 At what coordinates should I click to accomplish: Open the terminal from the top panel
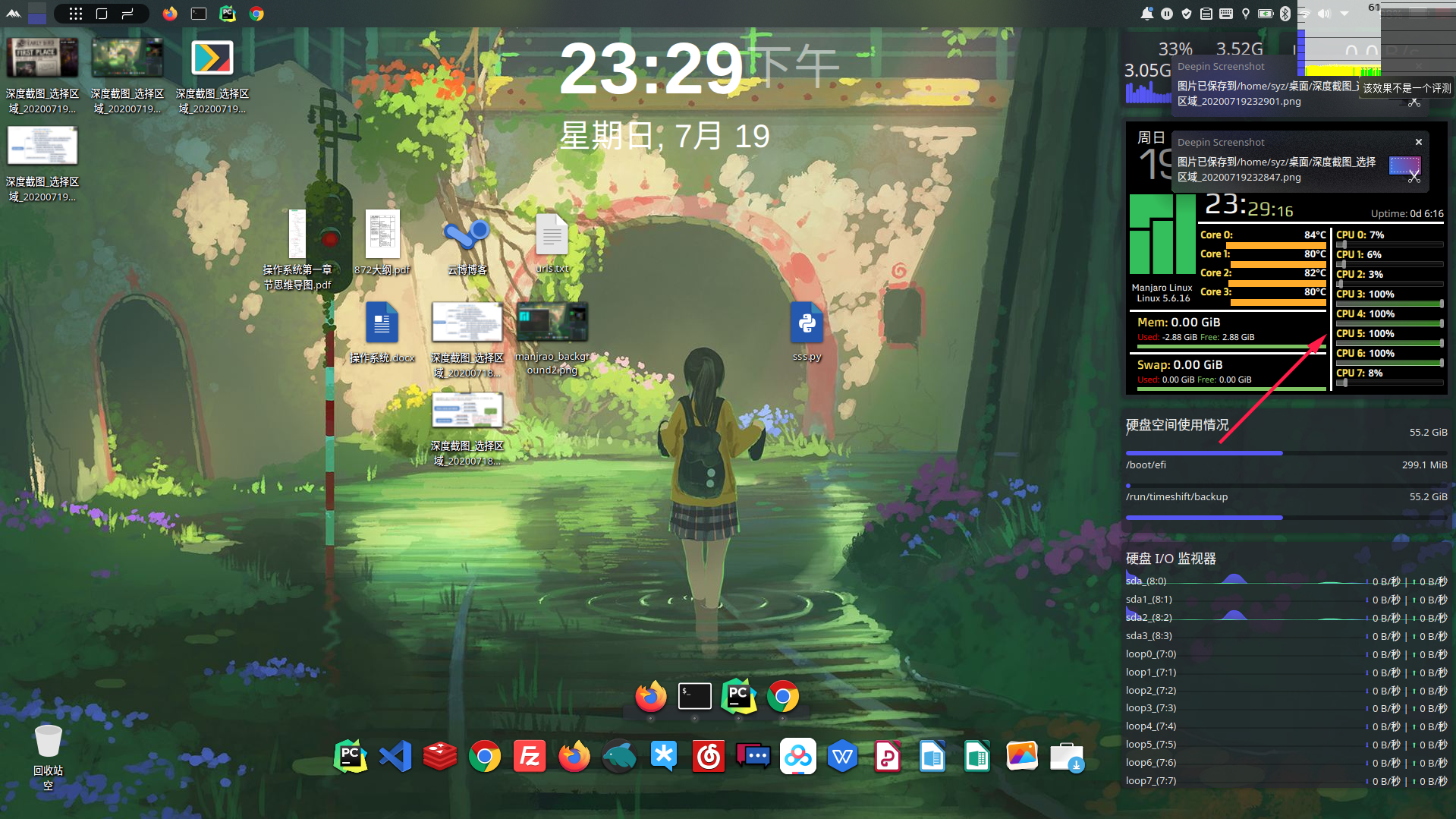point(199,14)
